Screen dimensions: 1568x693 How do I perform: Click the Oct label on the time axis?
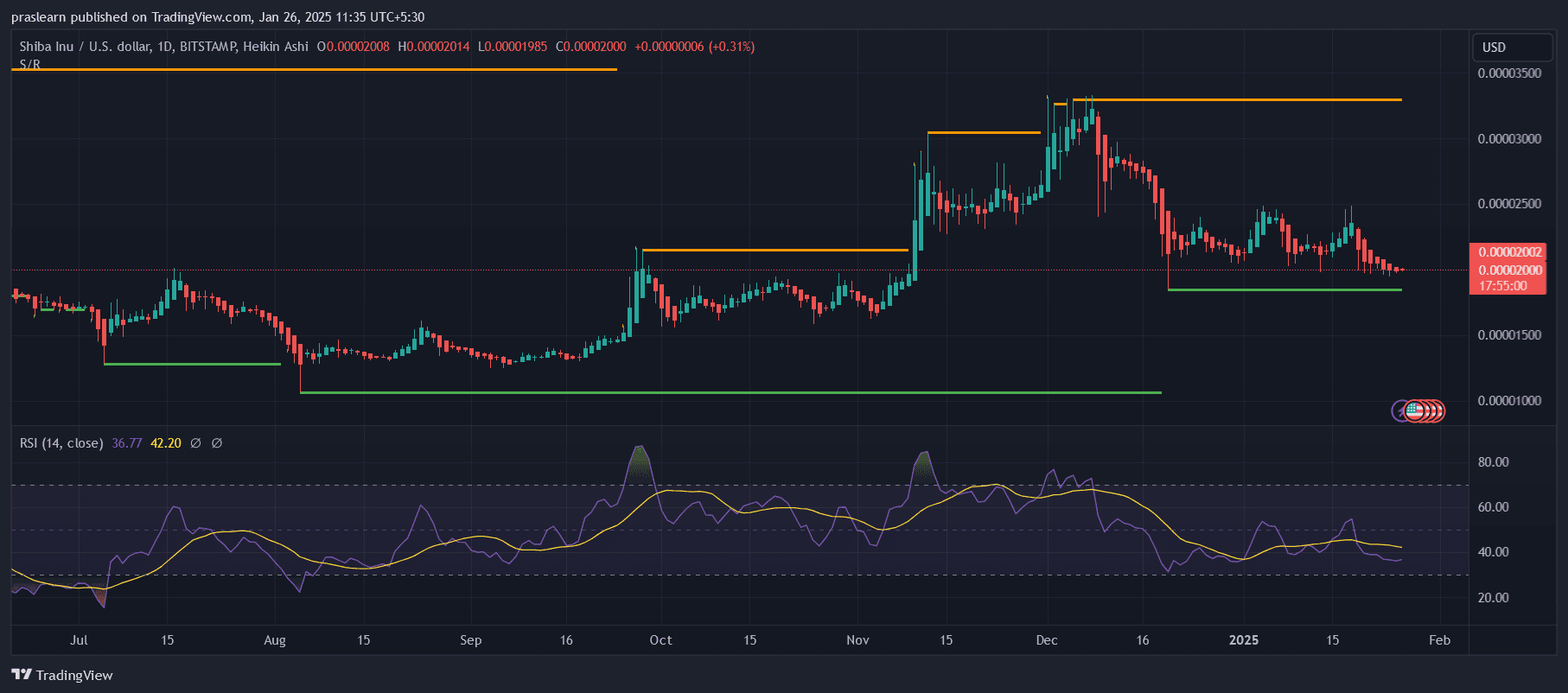[x=660, y=640]
